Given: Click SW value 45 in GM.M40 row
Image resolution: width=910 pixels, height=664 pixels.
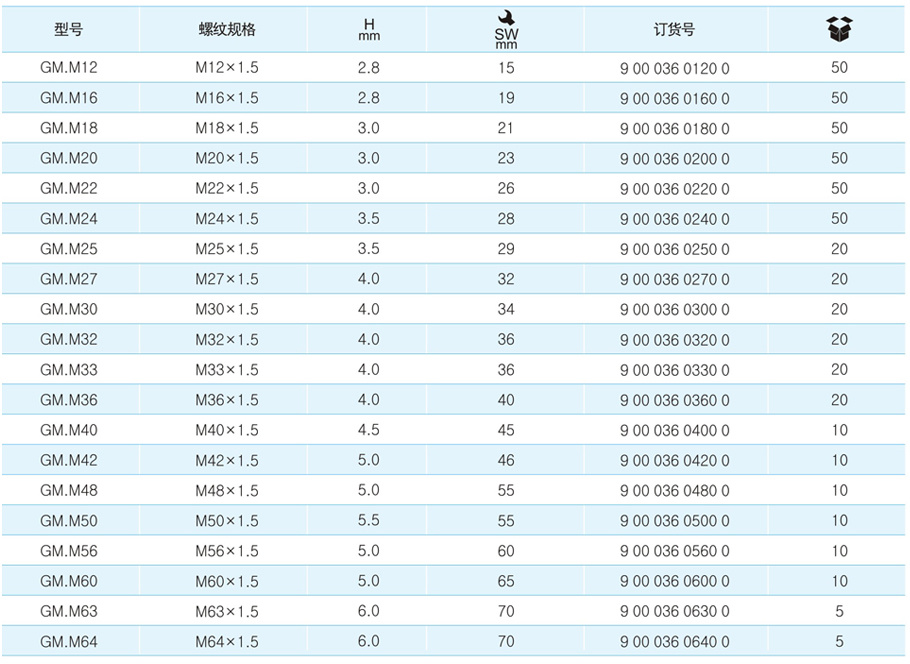Looking at the screenshot, I should click(506, 430).
